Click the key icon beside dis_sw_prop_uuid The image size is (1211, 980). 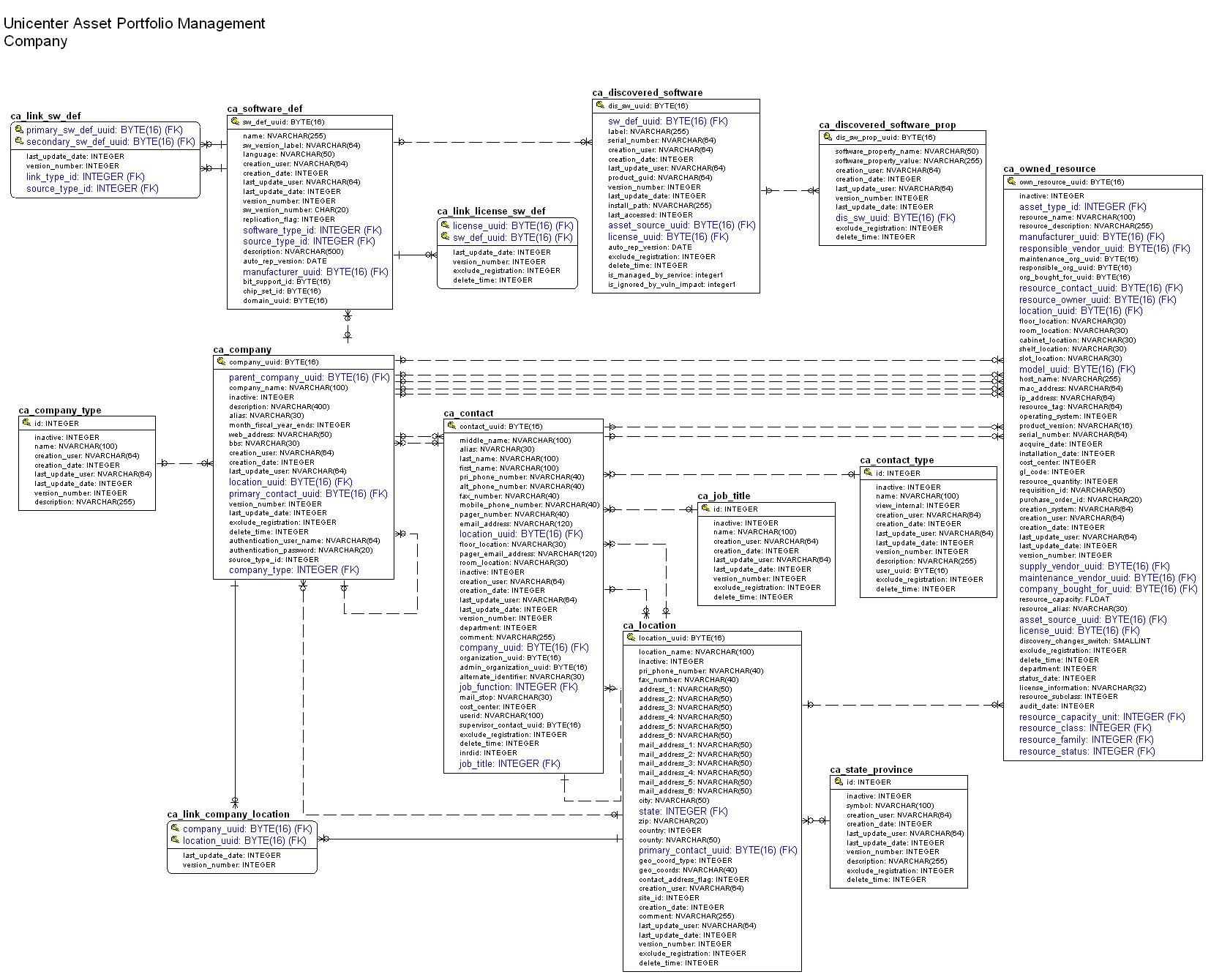pos(828,137)
